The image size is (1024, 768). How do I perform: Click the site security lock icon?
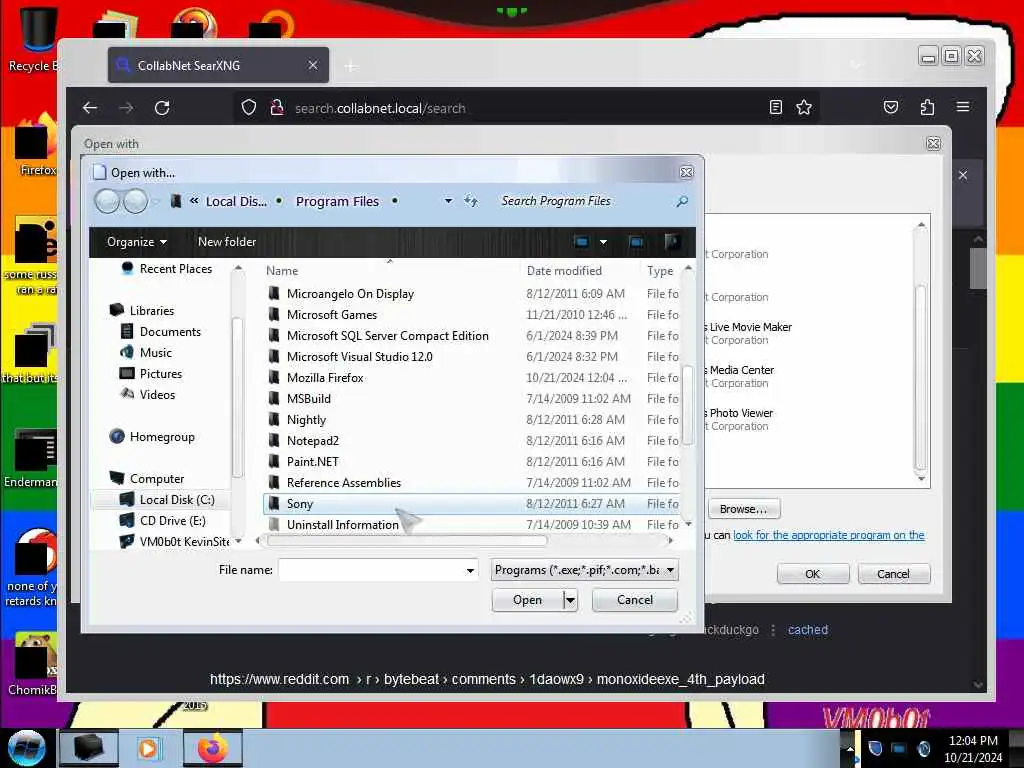pos(277,107)
